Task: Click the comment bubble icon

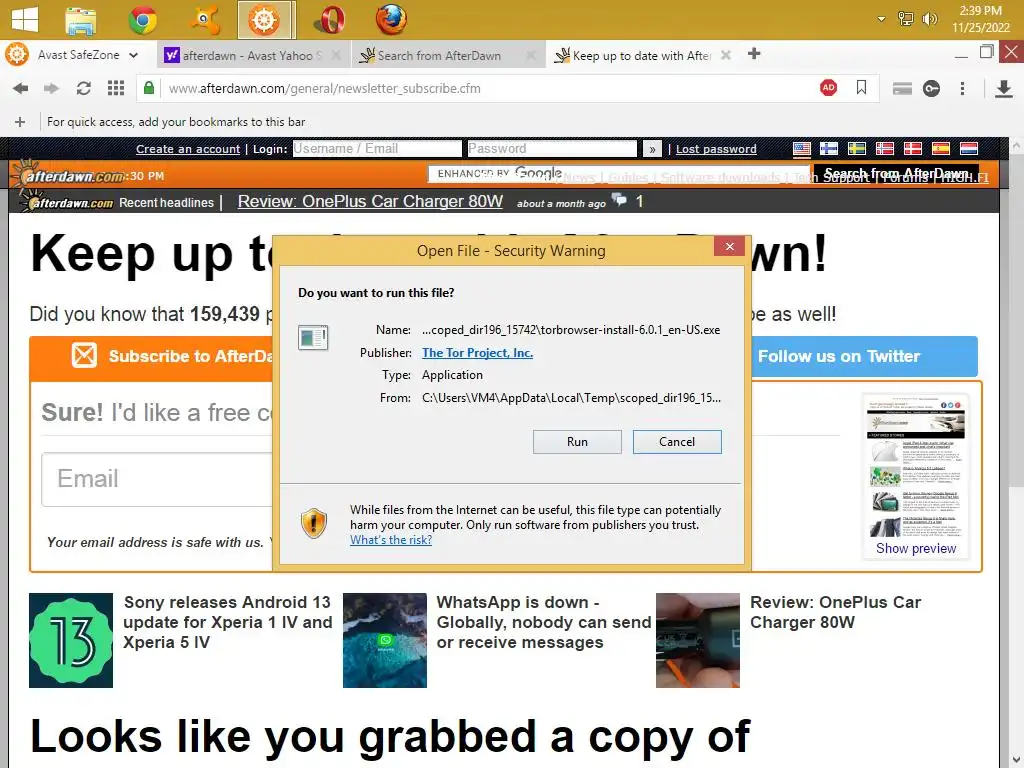Action: [x=619, y=199]
